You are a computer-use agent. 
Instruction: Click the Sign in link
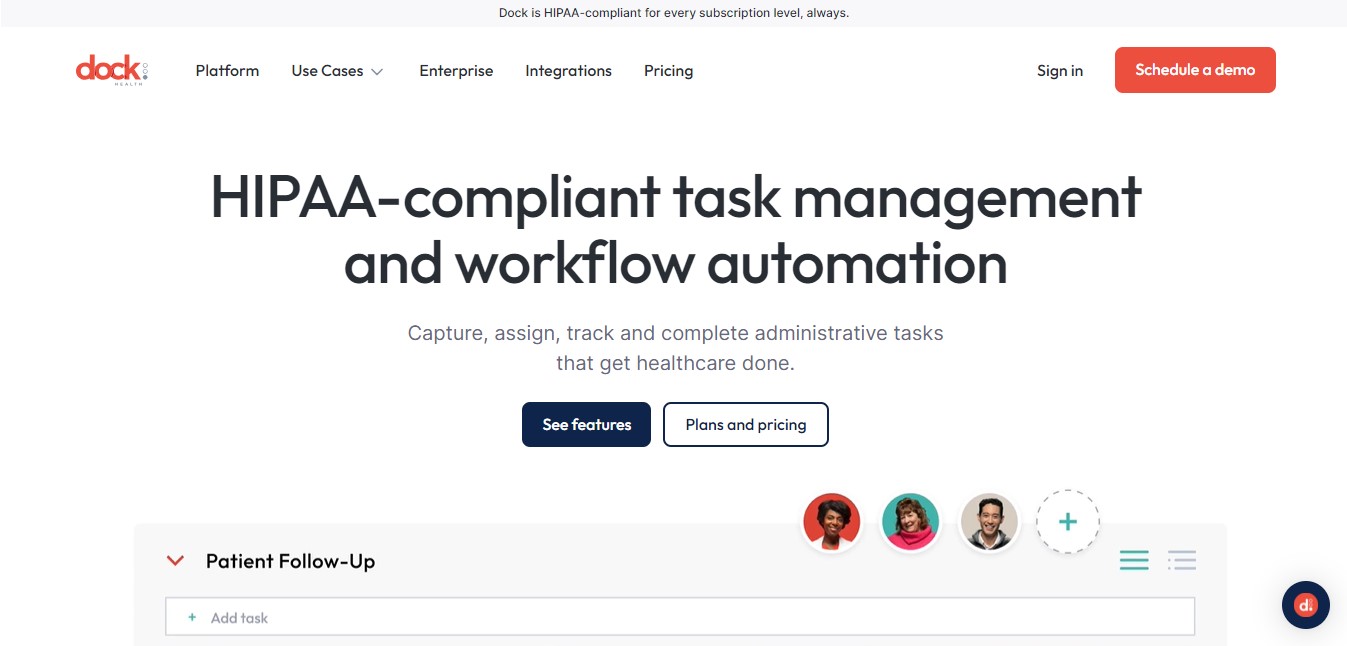(1059, 71)
